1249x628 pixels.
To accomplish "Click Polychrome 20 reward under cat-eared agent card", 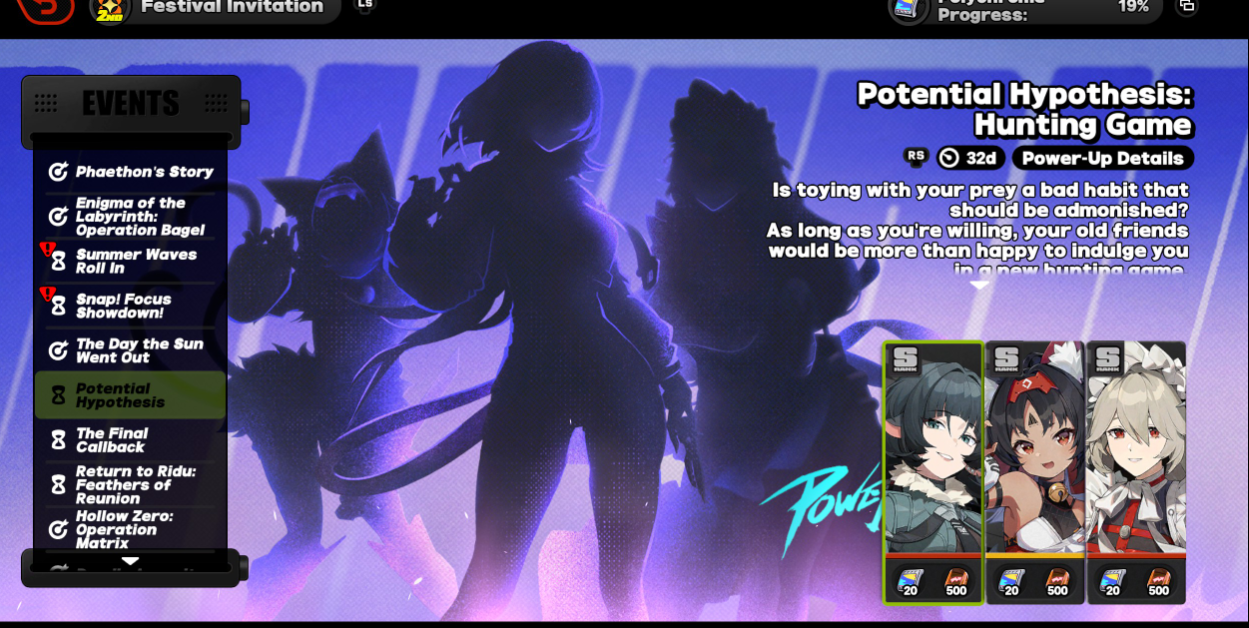I will (1011, 582).
